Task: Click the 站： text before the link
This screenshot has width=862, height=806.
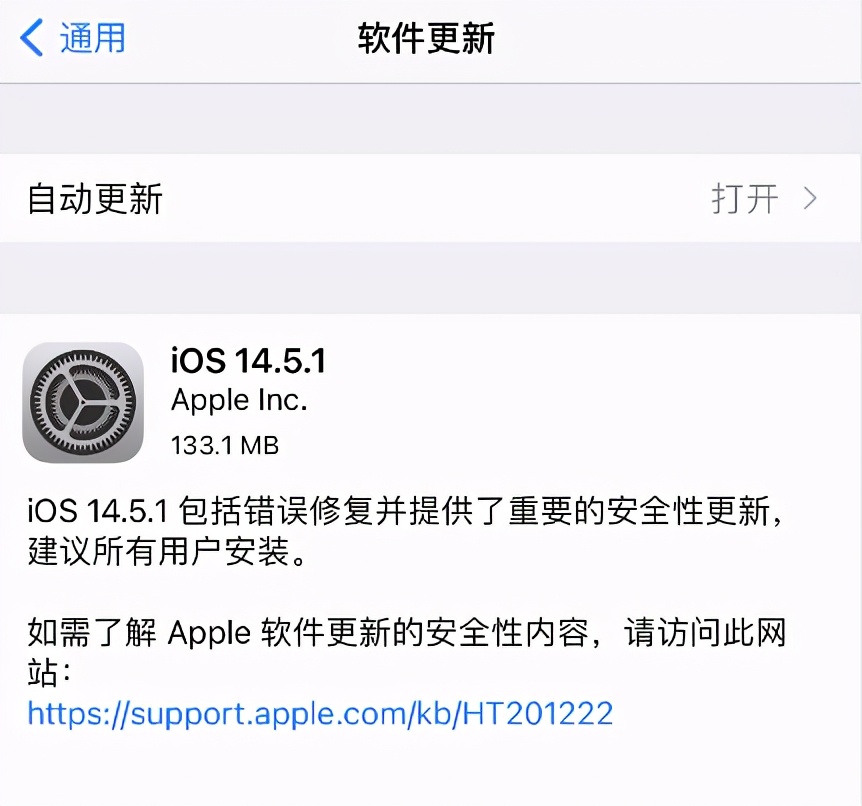Action: [x=49, y=672]
